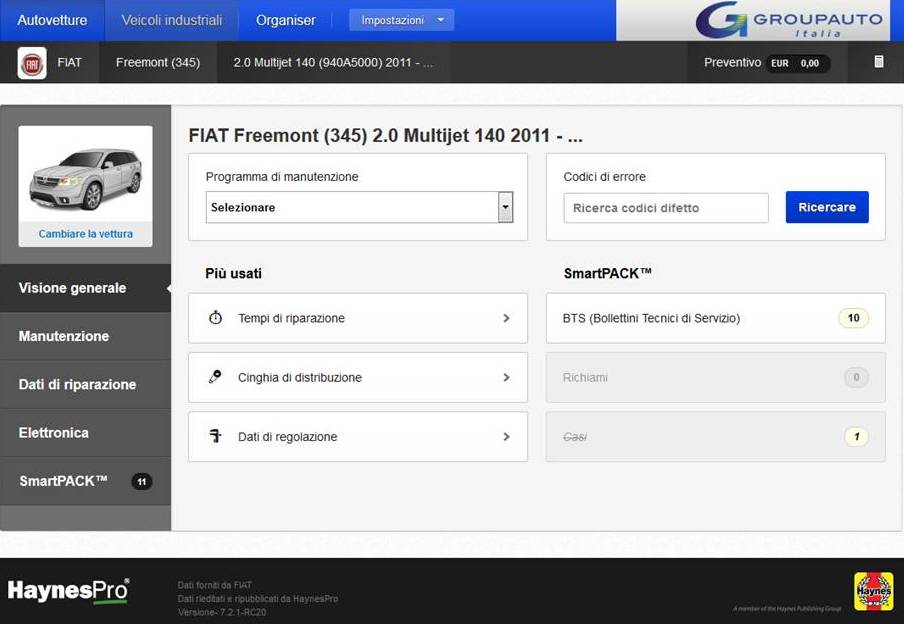Select Dati di riparazione in sidebar
This screenshot has width=904, height=624.
85,385
